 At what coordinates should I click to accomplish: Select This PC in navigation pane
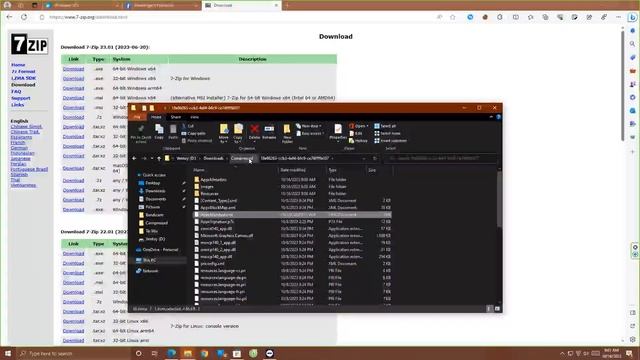pos(149,260)
